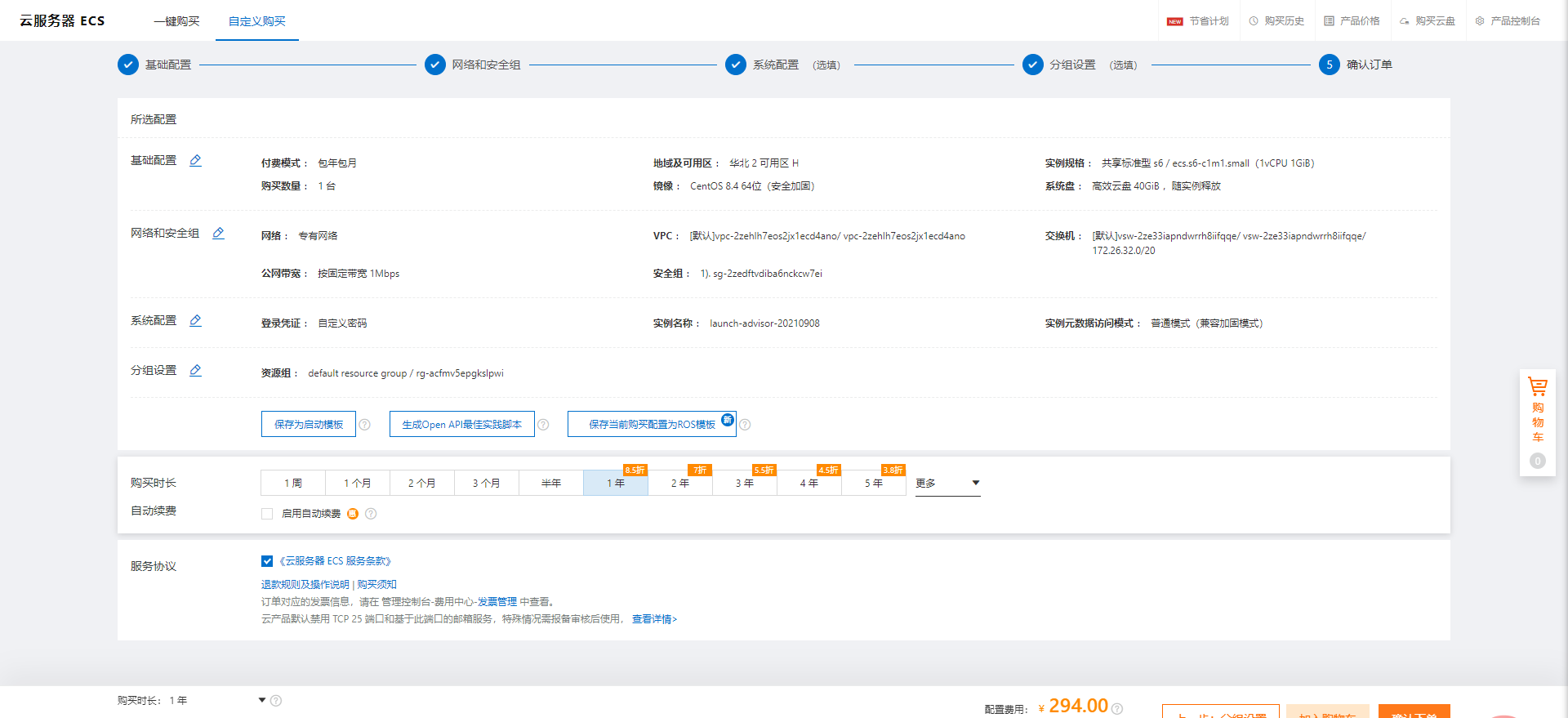
Task: Select 1 个月 purchase duration
Action: click(358, 483)
